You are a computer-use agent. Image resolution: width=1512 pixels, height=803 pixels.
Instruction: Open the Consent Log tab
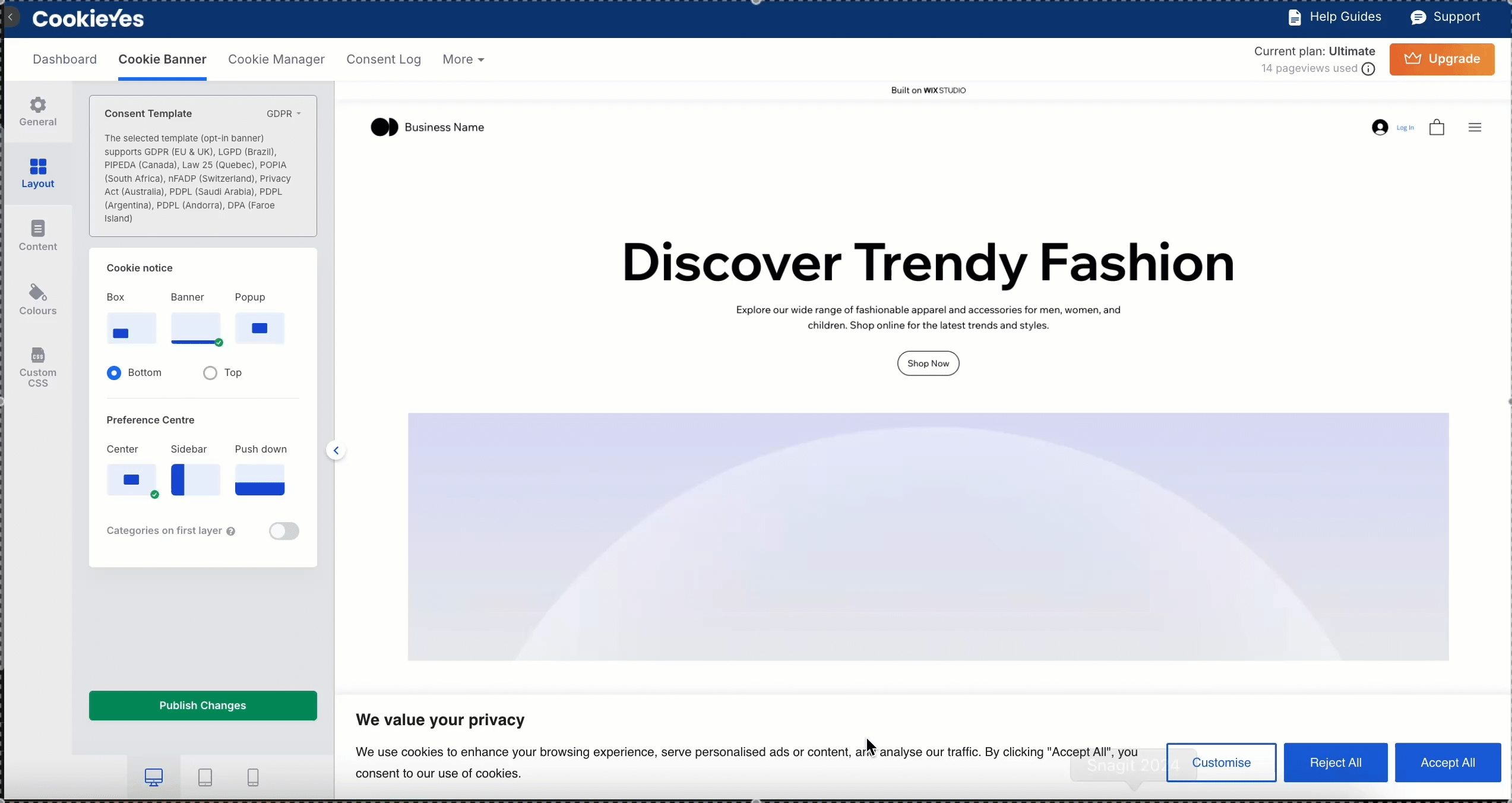click(384, 59)
